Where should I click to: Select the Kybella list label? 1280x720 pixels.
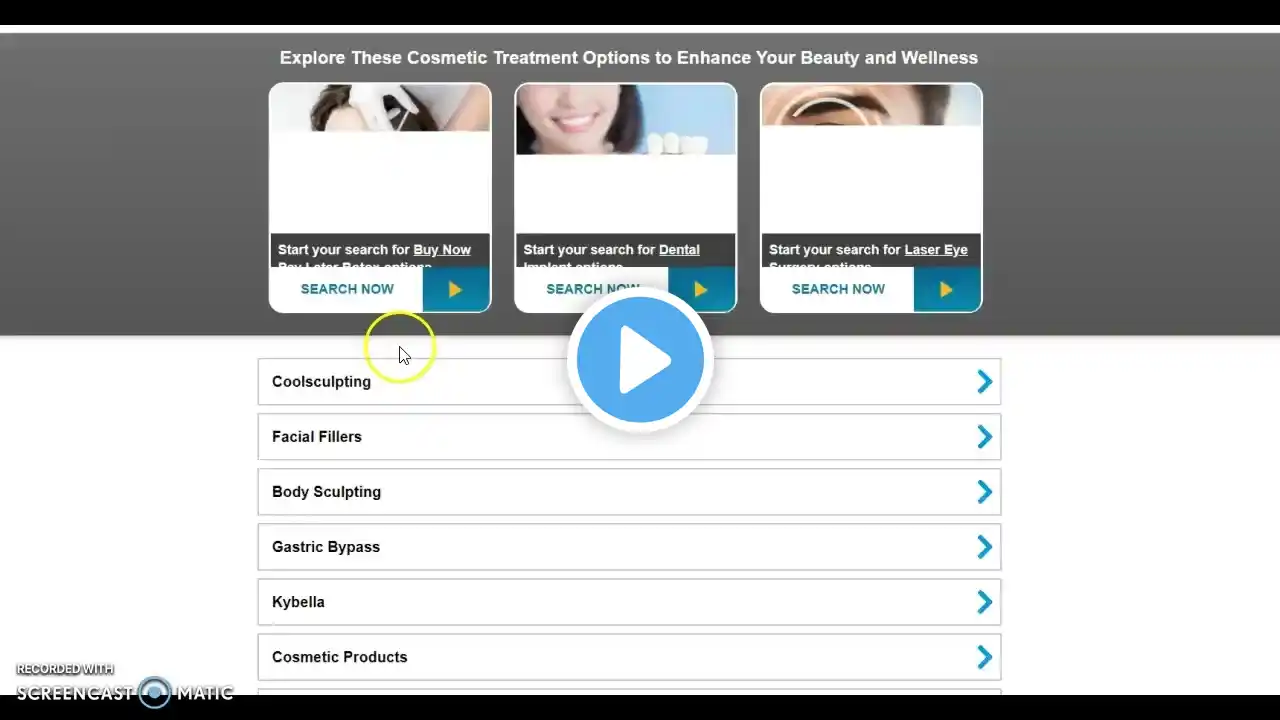[298, 602]
